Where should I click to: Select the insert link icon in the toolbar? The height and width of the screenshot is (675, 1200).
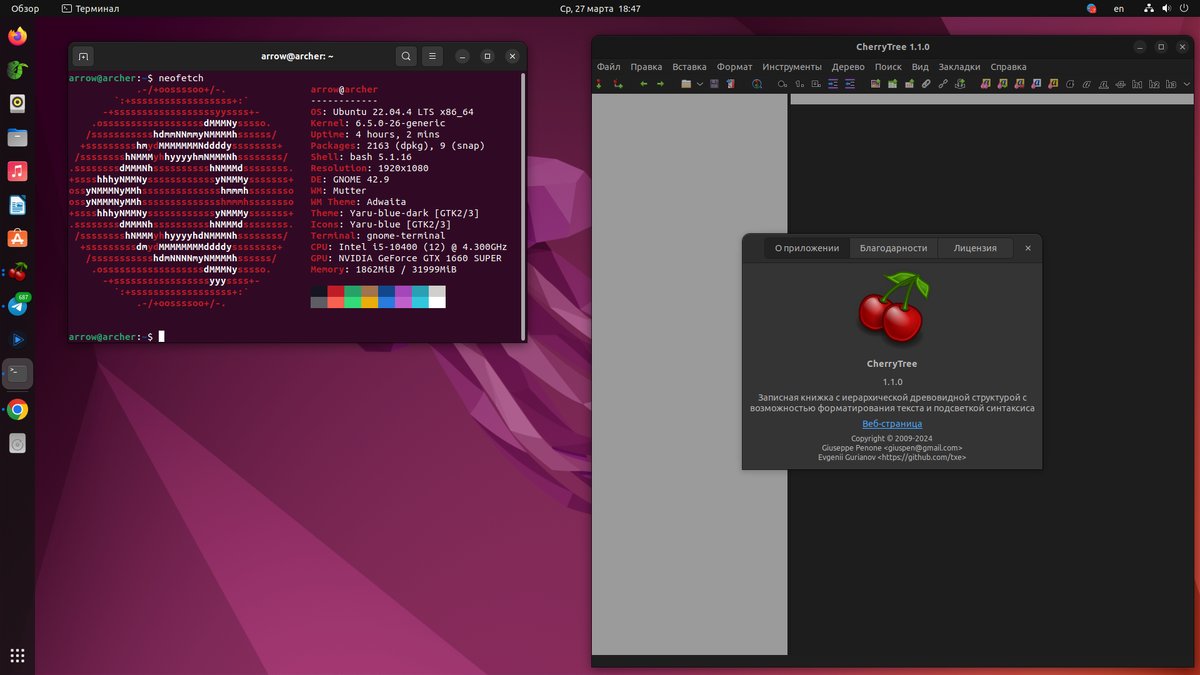[x=943, y=84]
